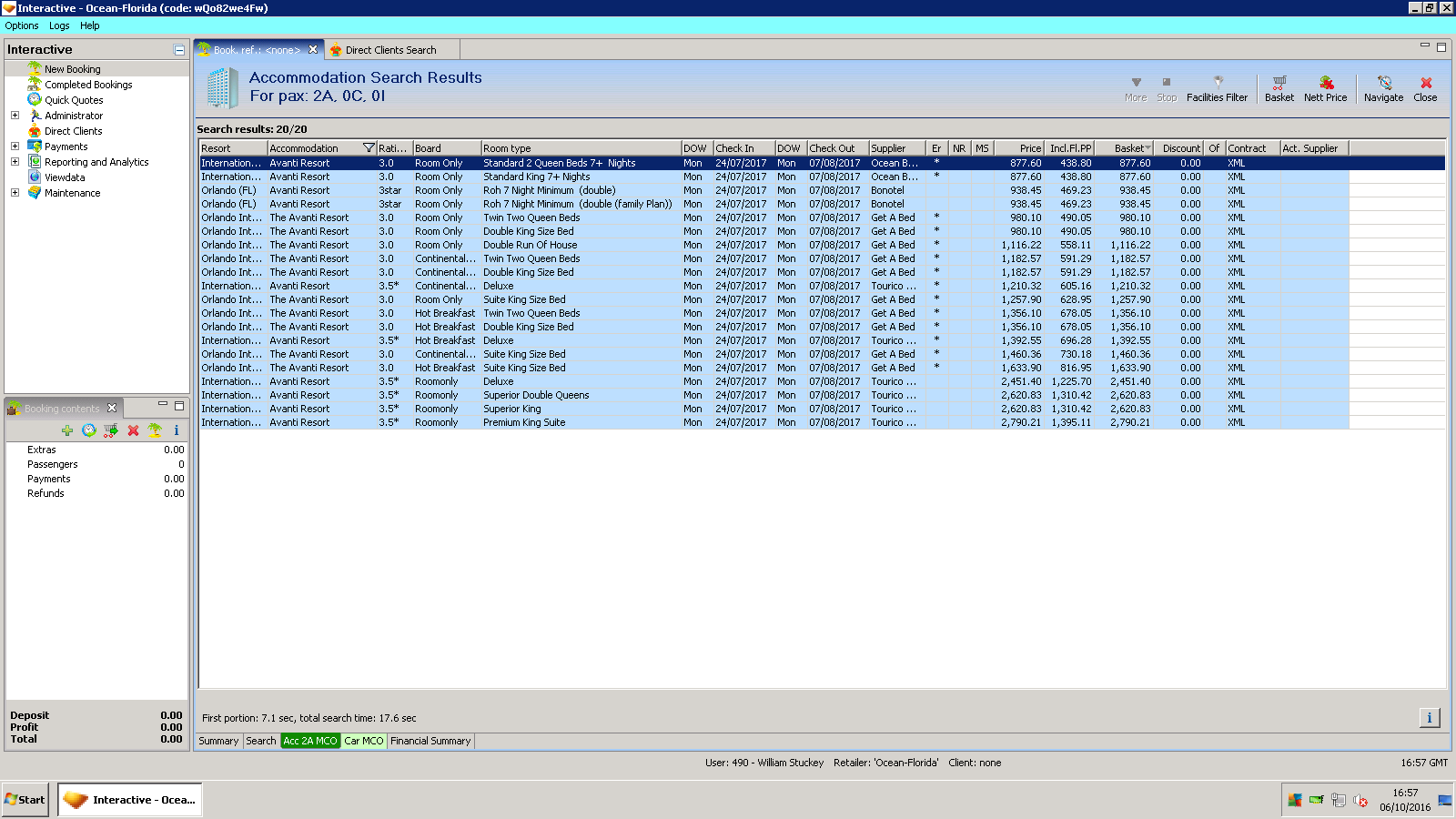Image resolution: width=1456 pixels, height=819 pixels.
Task: Maximize the search results editor area
Action: pyautogui.click(x=1441, y=47)
